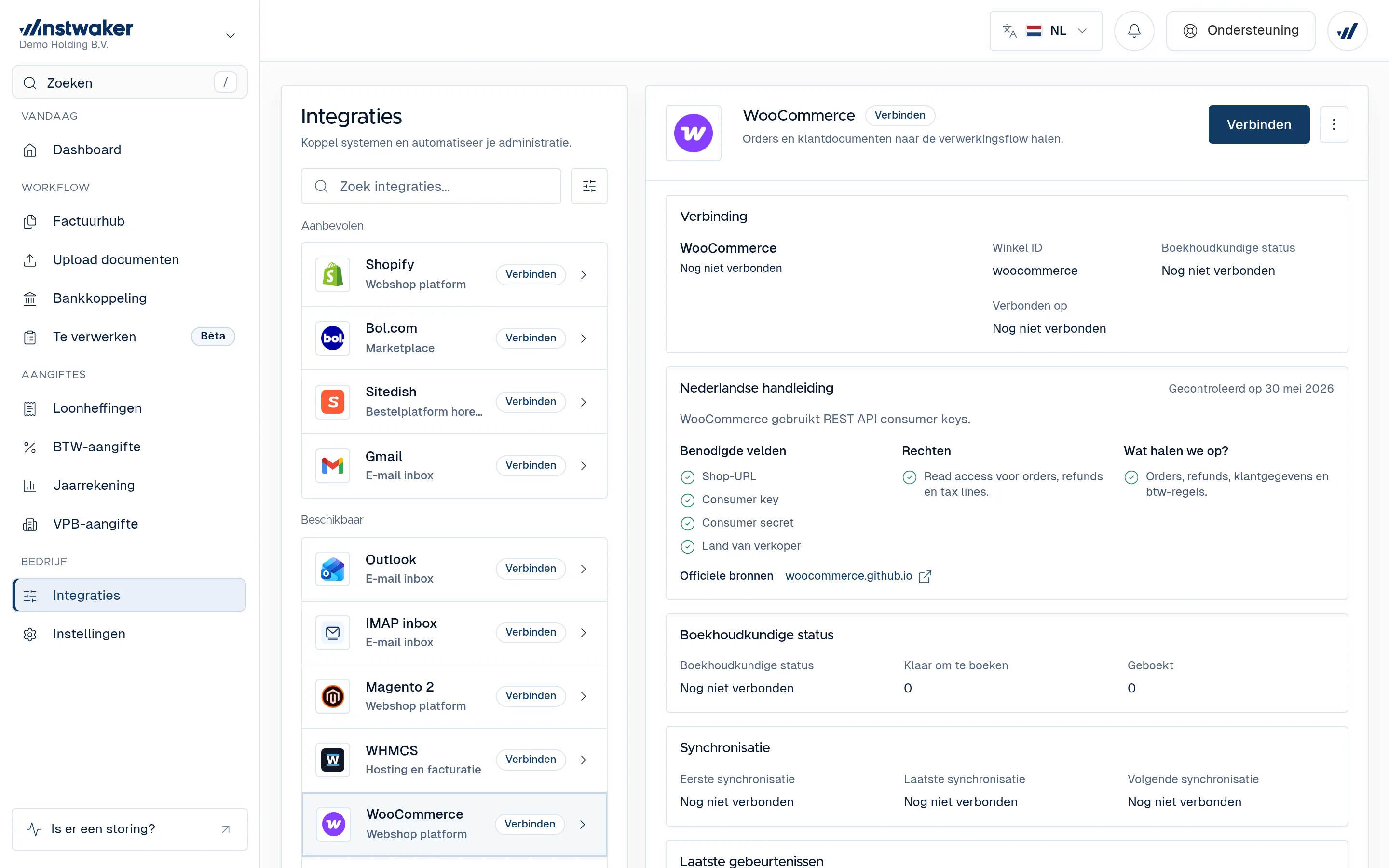Screen dimensions: 1389x868
Task: Click the Sitedish logo icon
Action: 333,402
